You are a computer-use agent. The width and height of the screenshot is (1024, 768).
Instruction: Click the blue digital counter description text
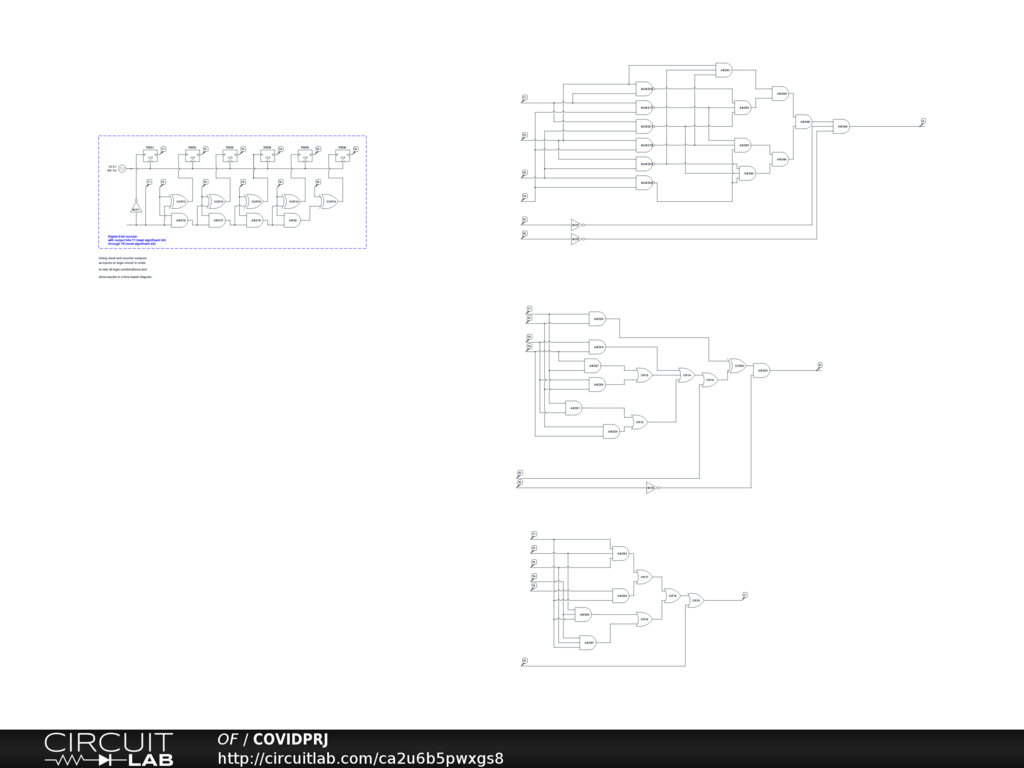tap(136, 239)
